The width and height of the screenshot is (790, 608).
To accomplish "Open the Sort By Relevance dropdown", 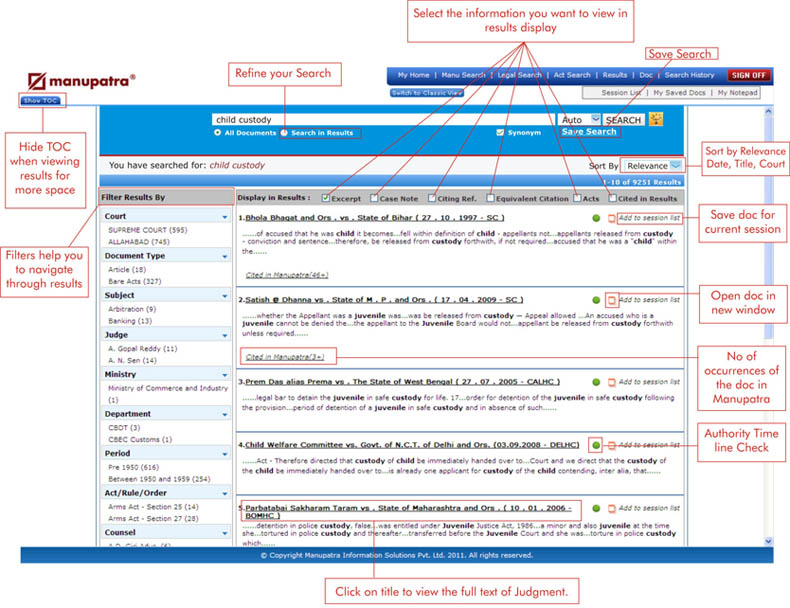I will 676,165.
